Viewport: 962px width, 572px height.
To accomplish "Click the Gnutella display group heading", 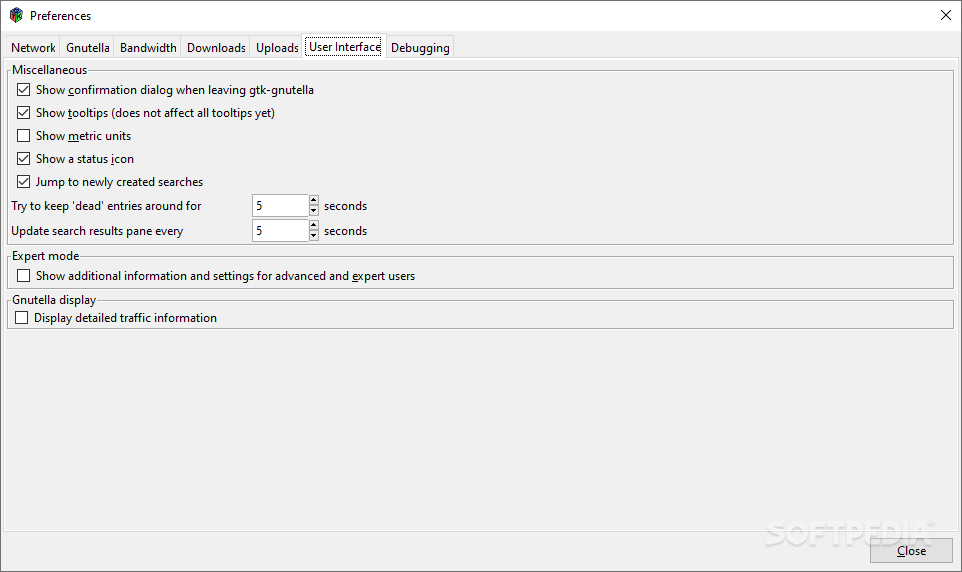I will 54,300.
